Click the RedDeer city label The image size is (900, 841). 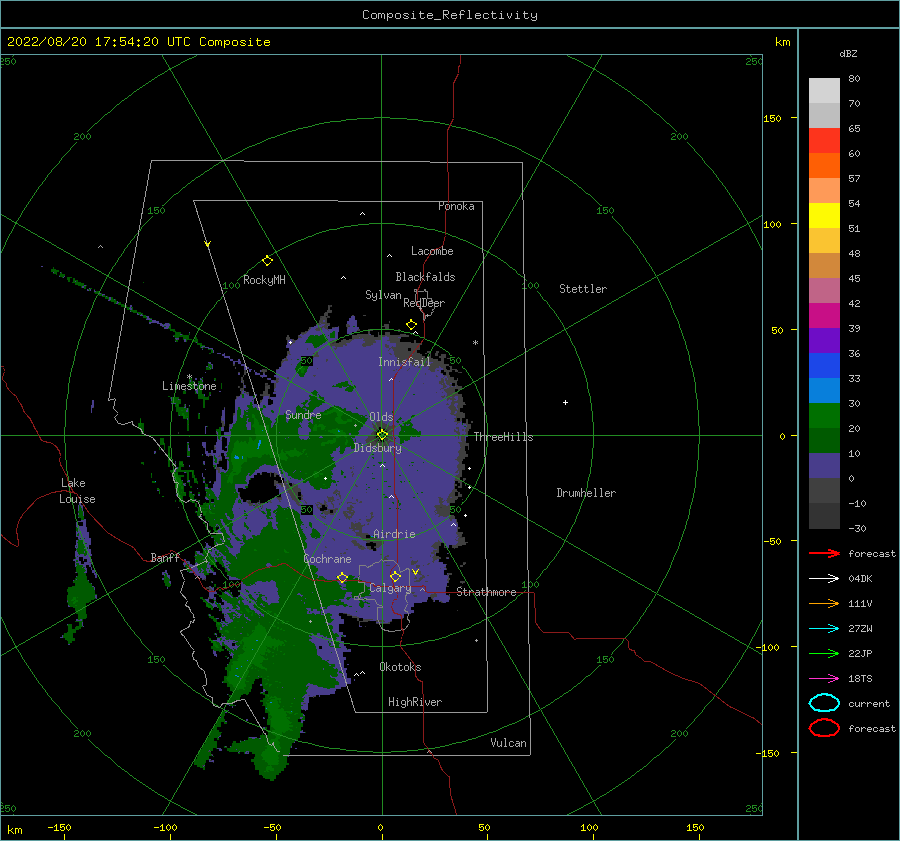424,303
